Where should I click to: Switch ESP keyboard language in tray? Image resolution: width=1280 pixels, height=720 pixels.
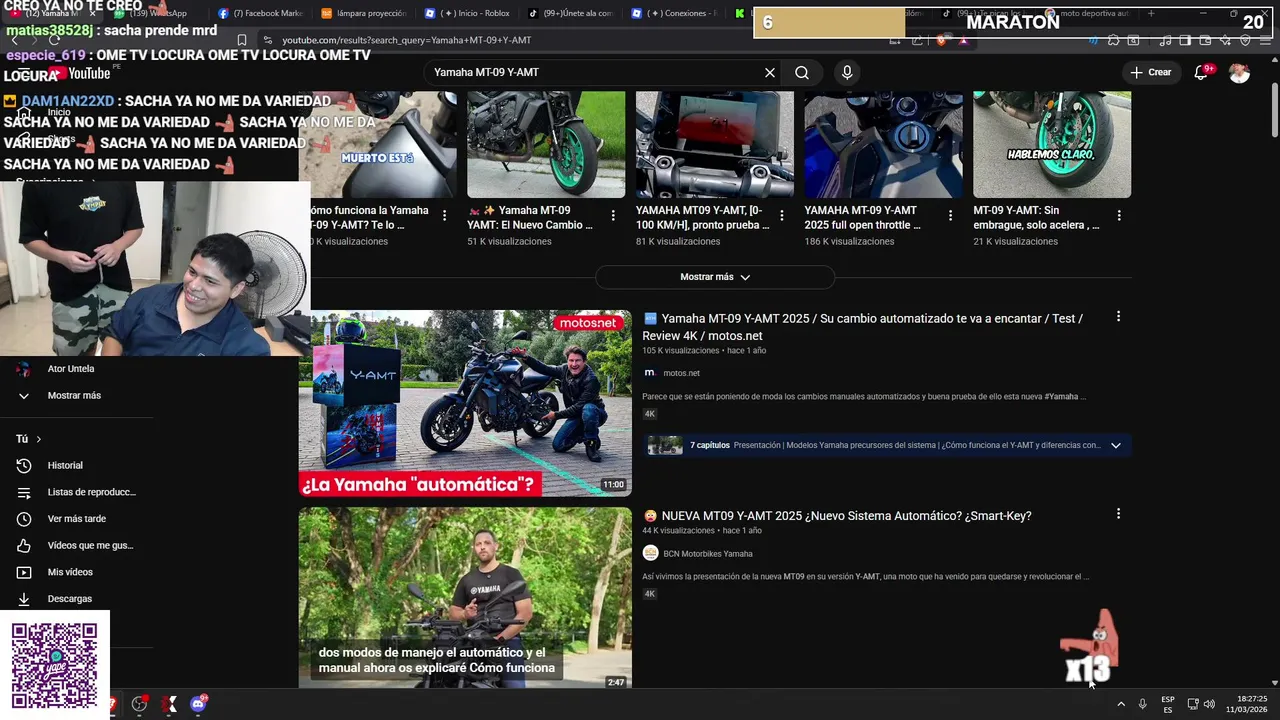(1168, 704)
